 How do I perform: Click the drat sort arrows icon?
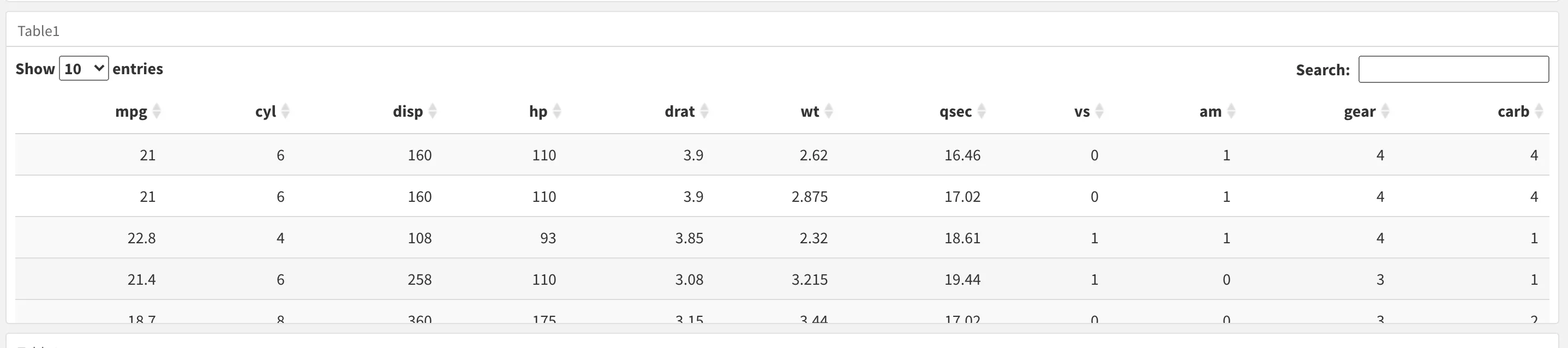point(704,111)
